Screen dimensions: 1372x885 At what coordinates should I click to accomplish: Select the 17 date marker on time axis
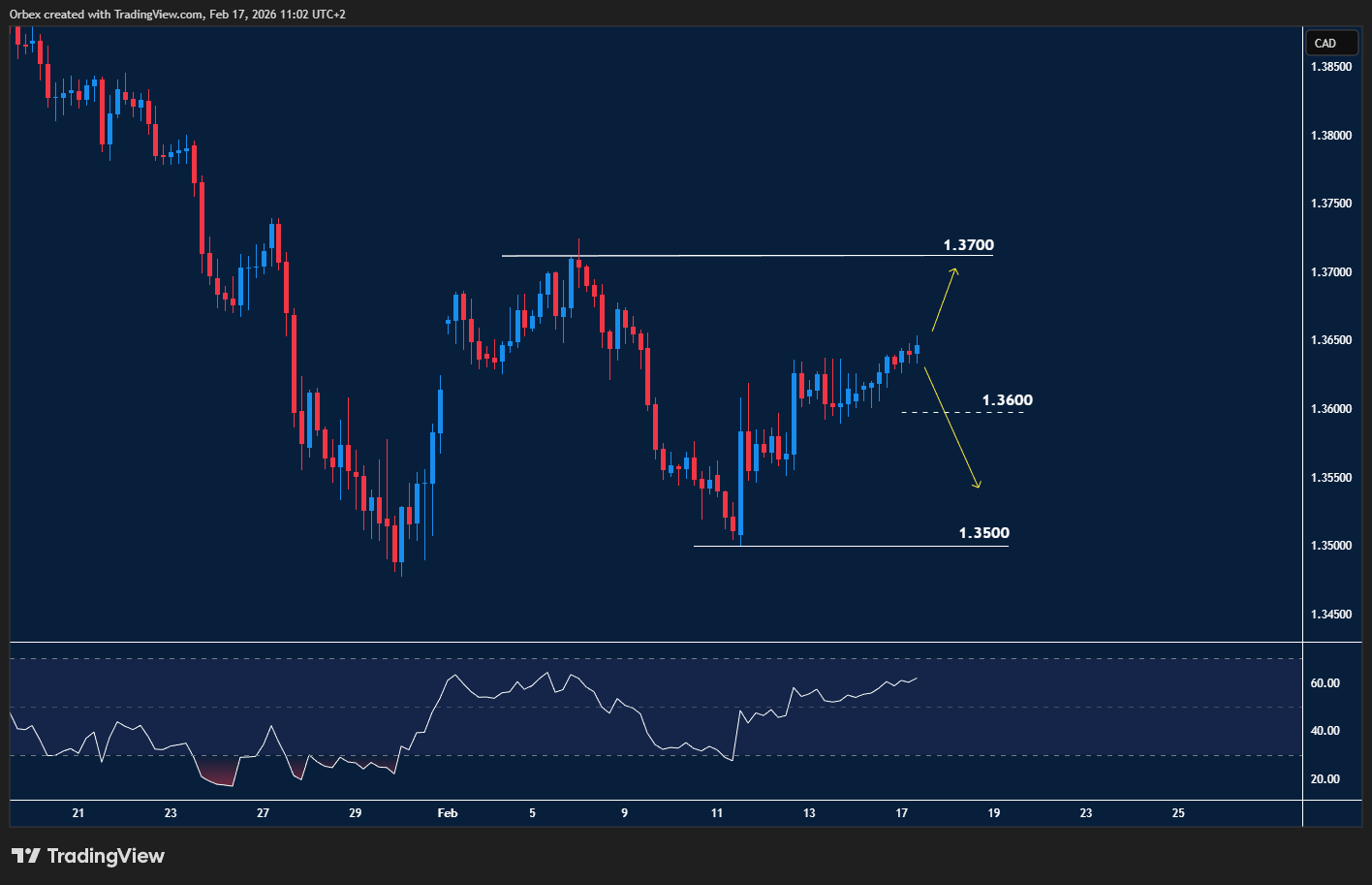click(901, 813)
